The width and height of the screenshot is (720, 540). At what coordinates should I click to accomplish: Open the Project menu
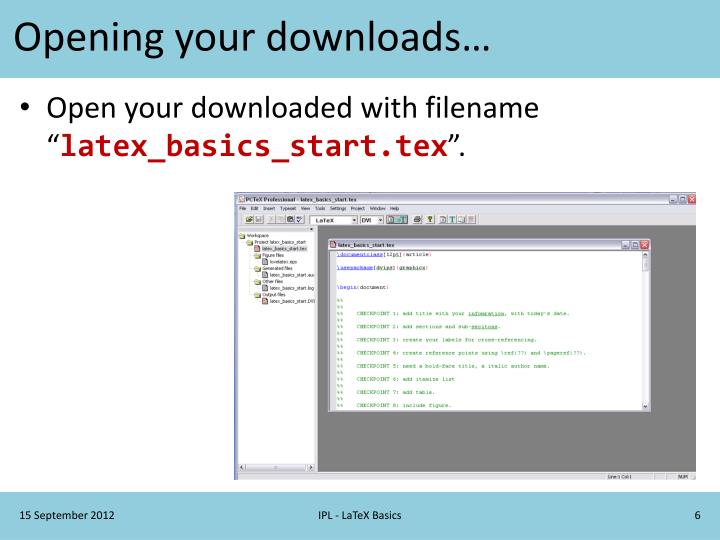click(358, 208)
